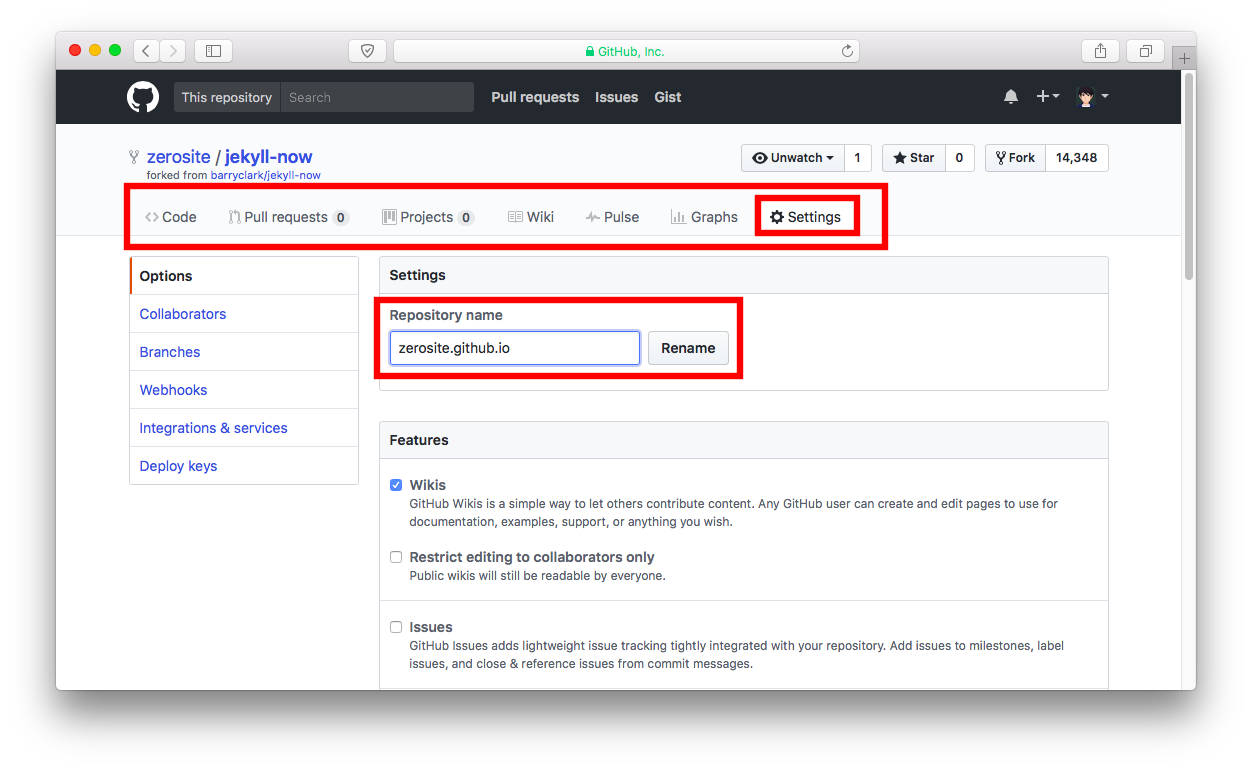View the 14,348 forks count
This screenshot has height=770, width=1252.
click(1077, 158)
